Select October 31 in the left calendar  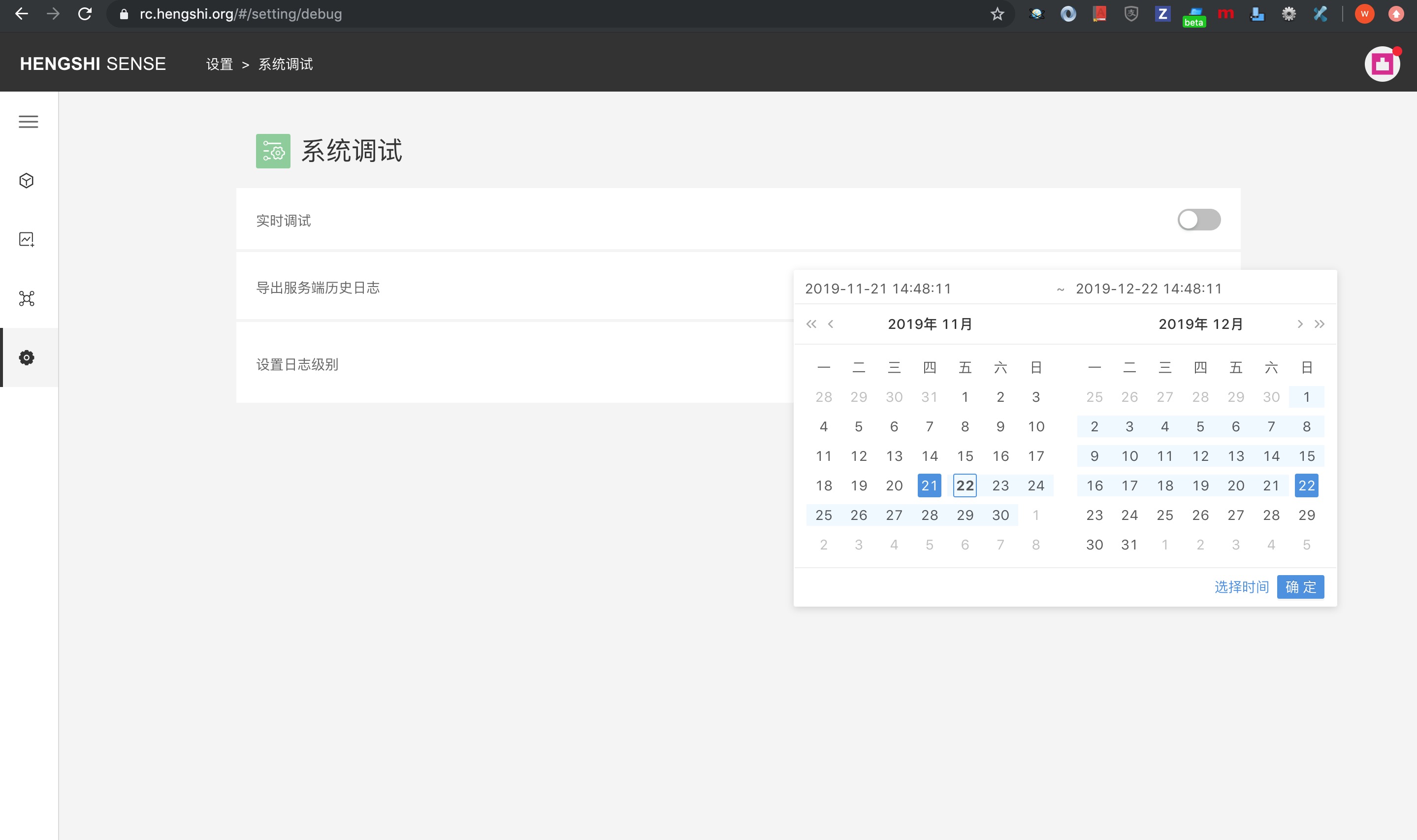point(929,397)
